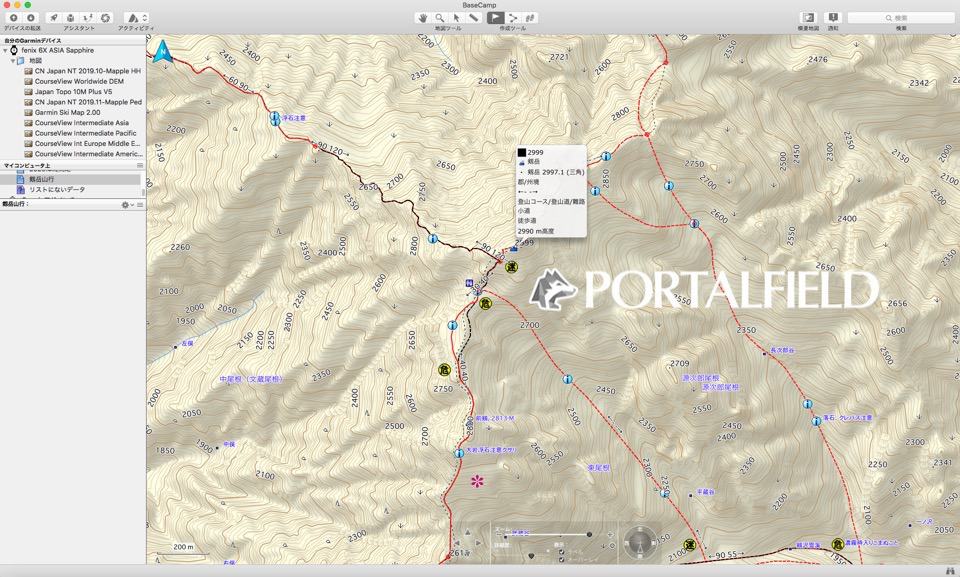Click north arrow on map compass control
Image resolution: width=960 pixels, height=577 pixels.
(x=638, y=528)
